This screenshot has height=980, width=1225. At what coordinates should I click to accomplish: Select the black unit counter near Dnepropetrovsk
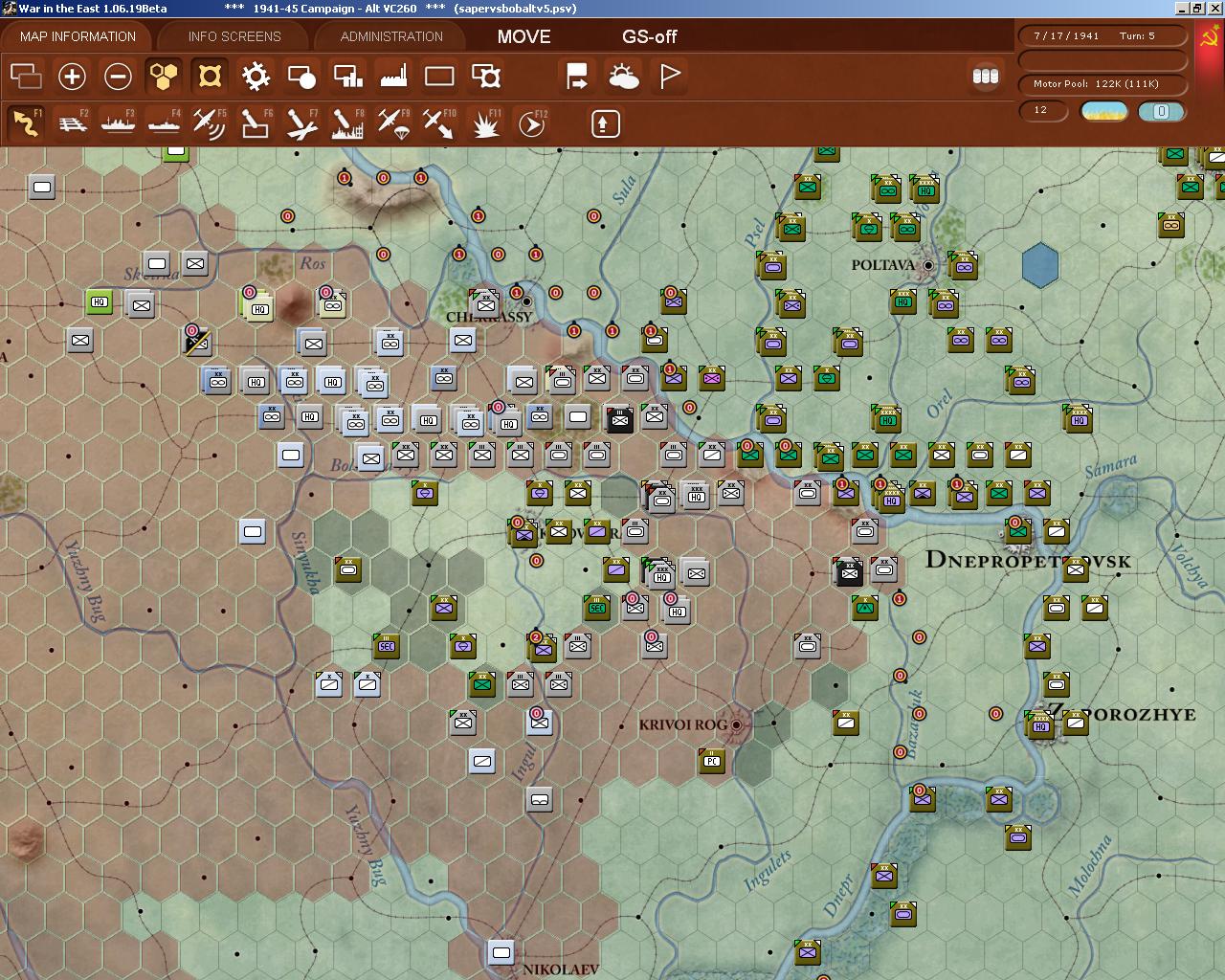pos(849,572)
